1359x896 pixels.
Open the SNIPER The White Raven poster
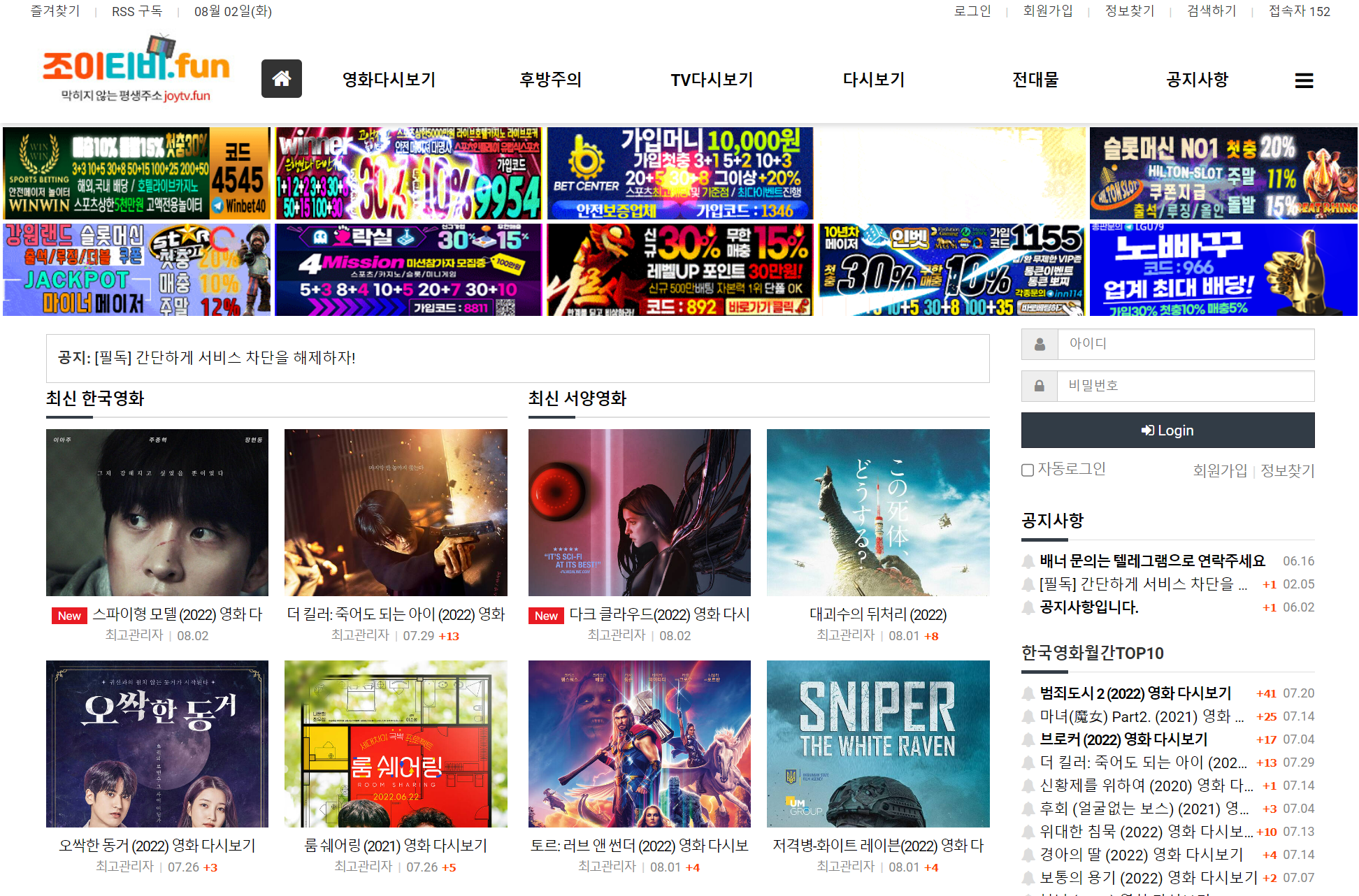(x=878, y=744)
